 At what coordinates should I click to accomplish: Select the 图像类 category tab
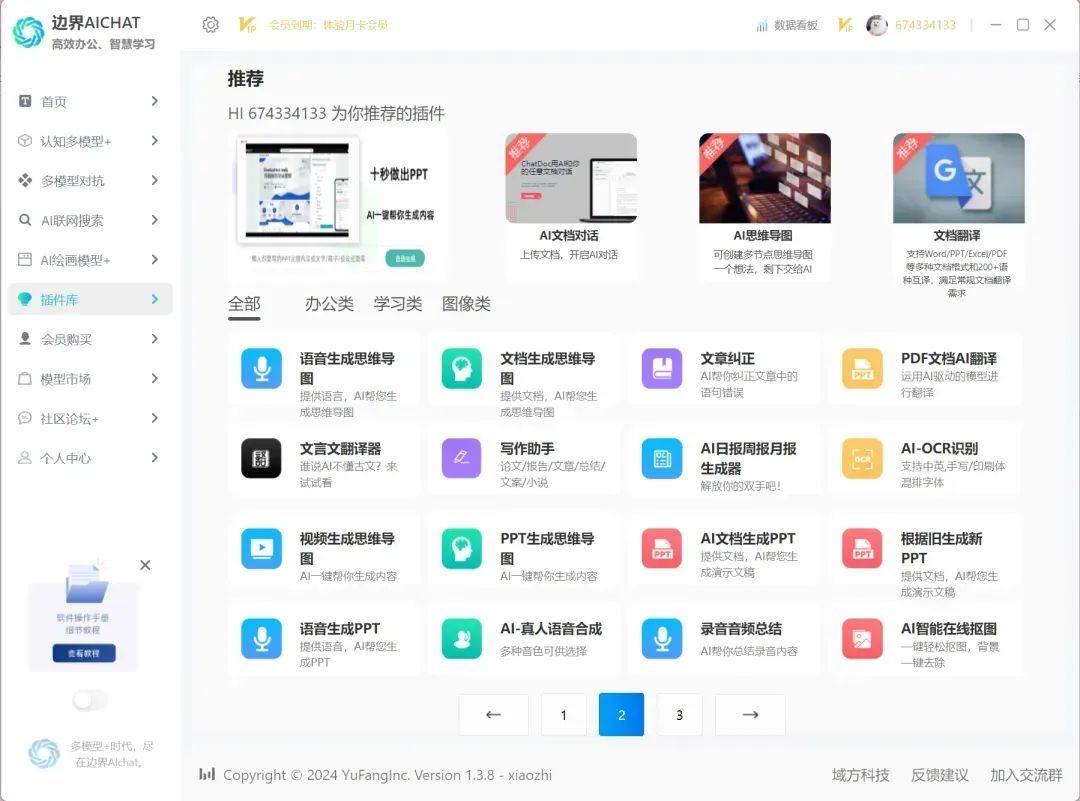click(466, 304)
